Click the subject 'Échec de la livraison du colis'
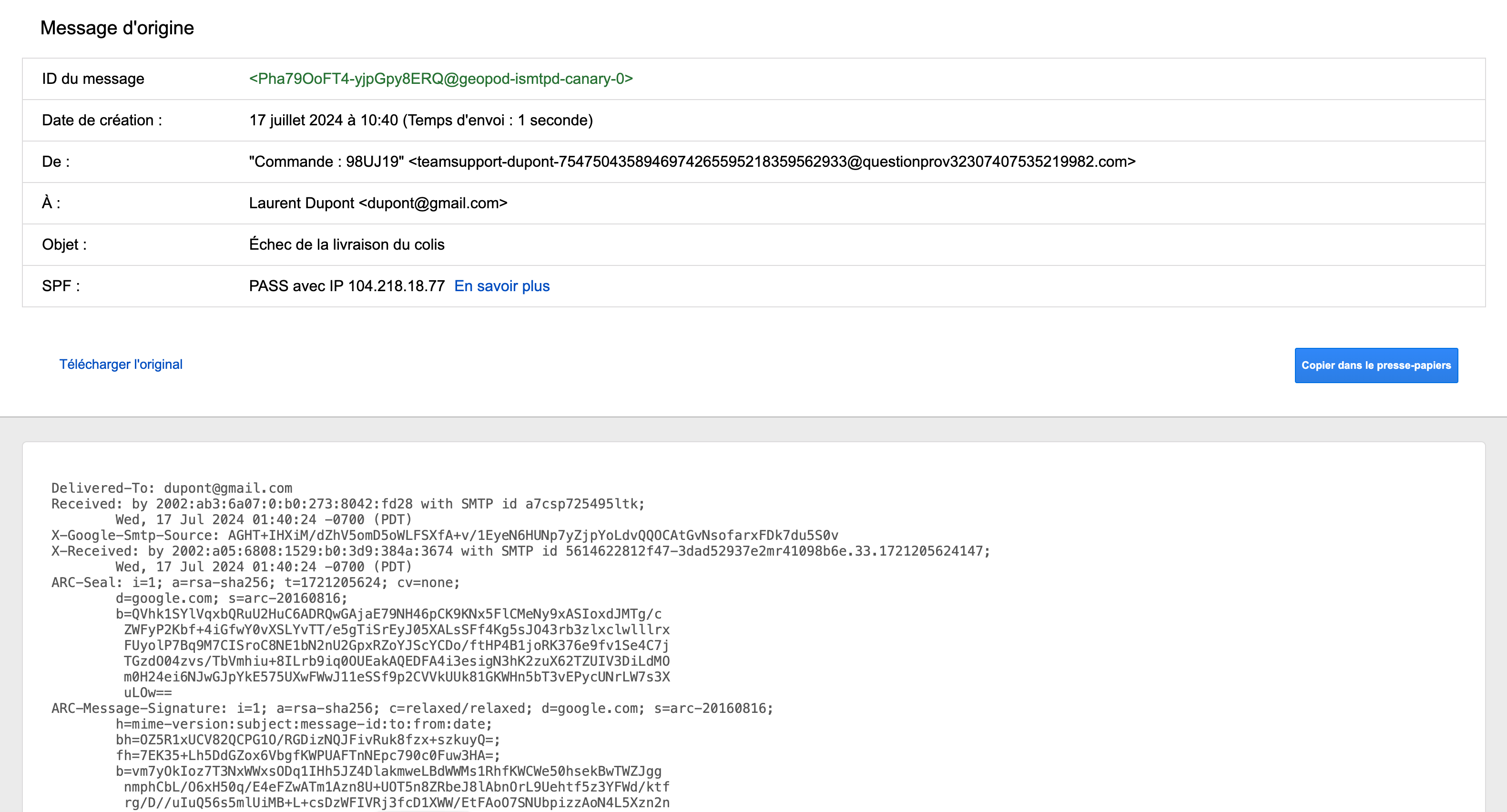Image resolution: width=1507 pixels, height=812 pixels. click(347, 244)
